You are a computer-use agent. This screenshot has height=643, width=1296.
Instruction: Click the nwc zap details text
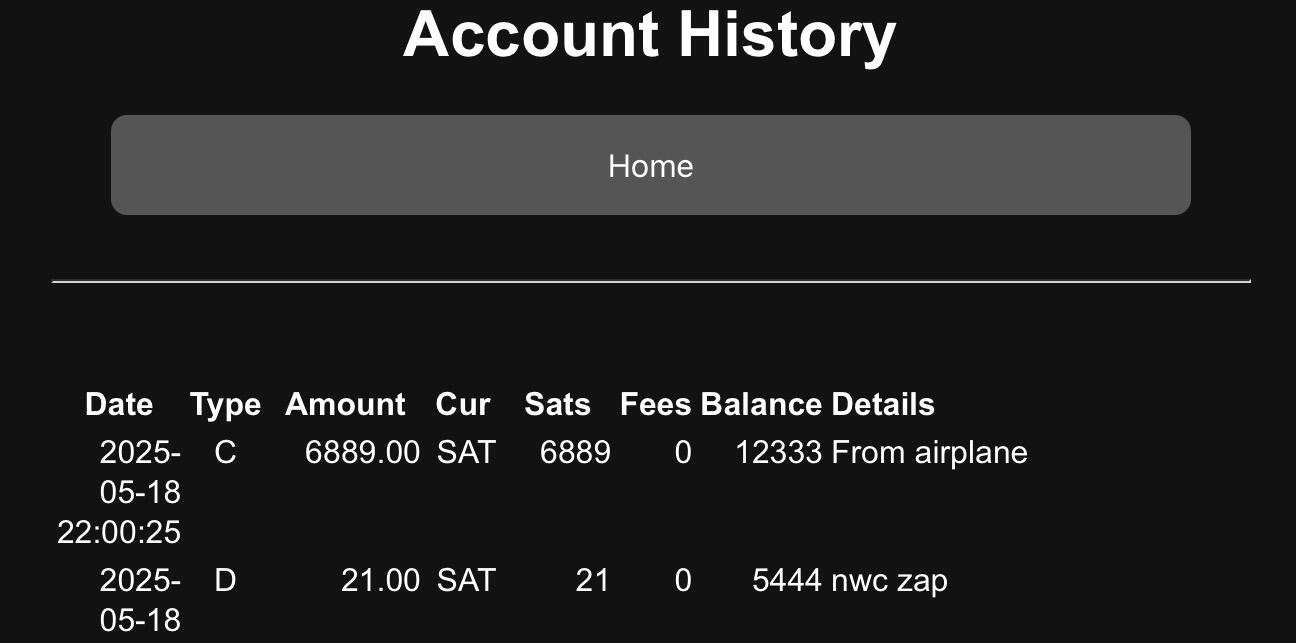pos(889,580)
